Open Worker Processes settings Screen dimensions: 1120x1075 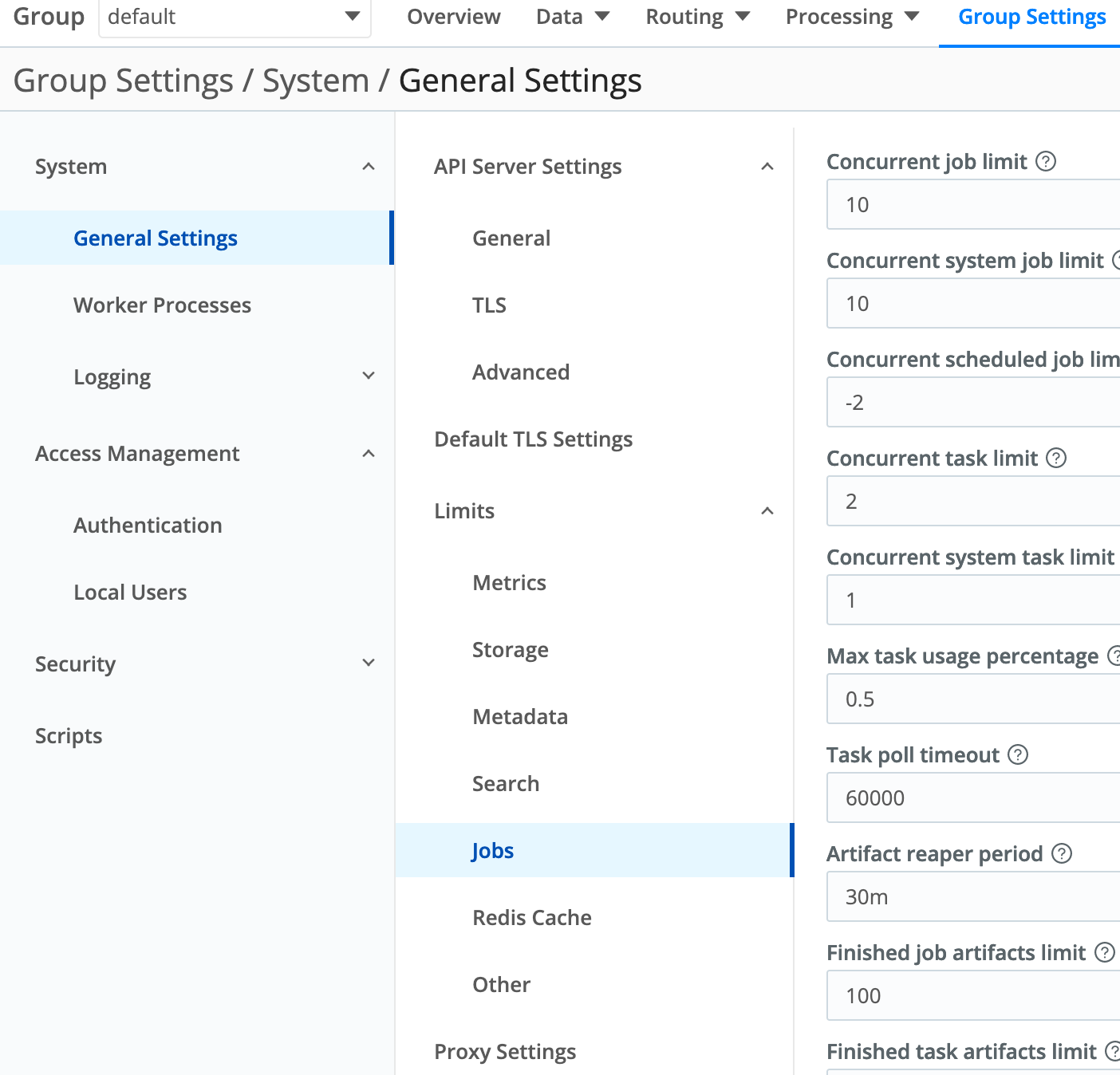(x=162, y=305)
